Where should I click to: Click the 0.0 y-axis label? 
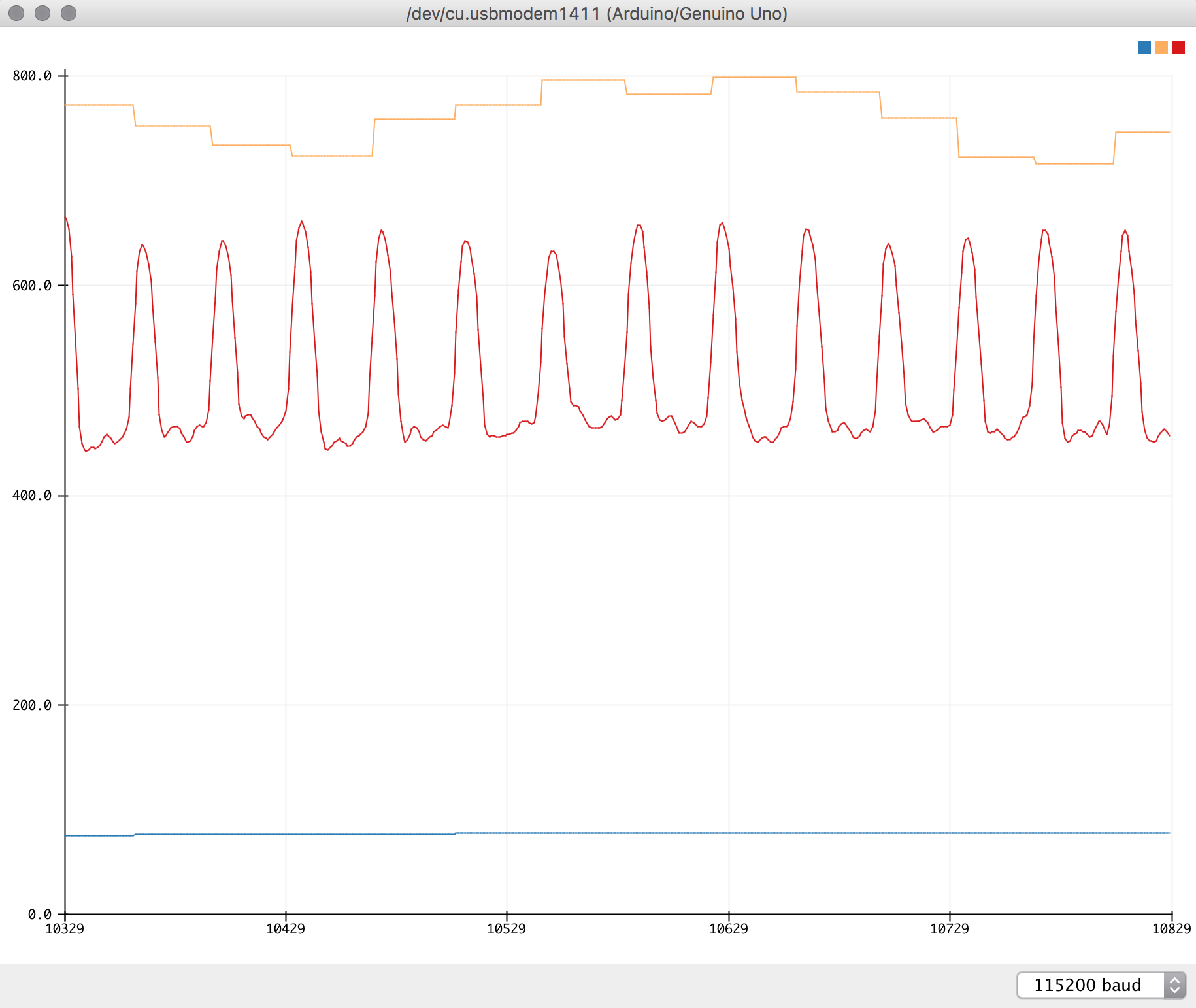(40, 915)
